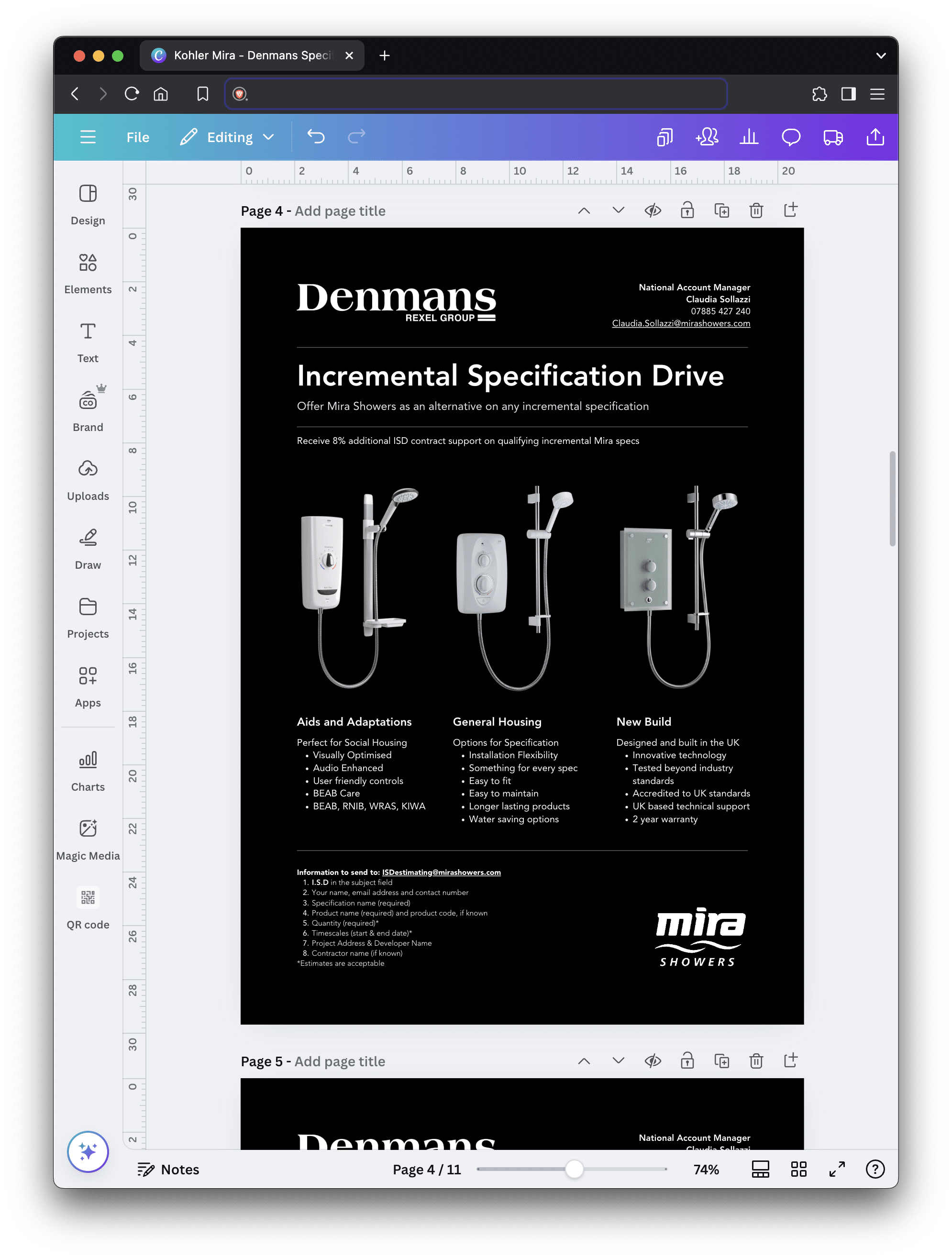
Task: Add a new page after Page 4
Action: (x=790, y=210)
